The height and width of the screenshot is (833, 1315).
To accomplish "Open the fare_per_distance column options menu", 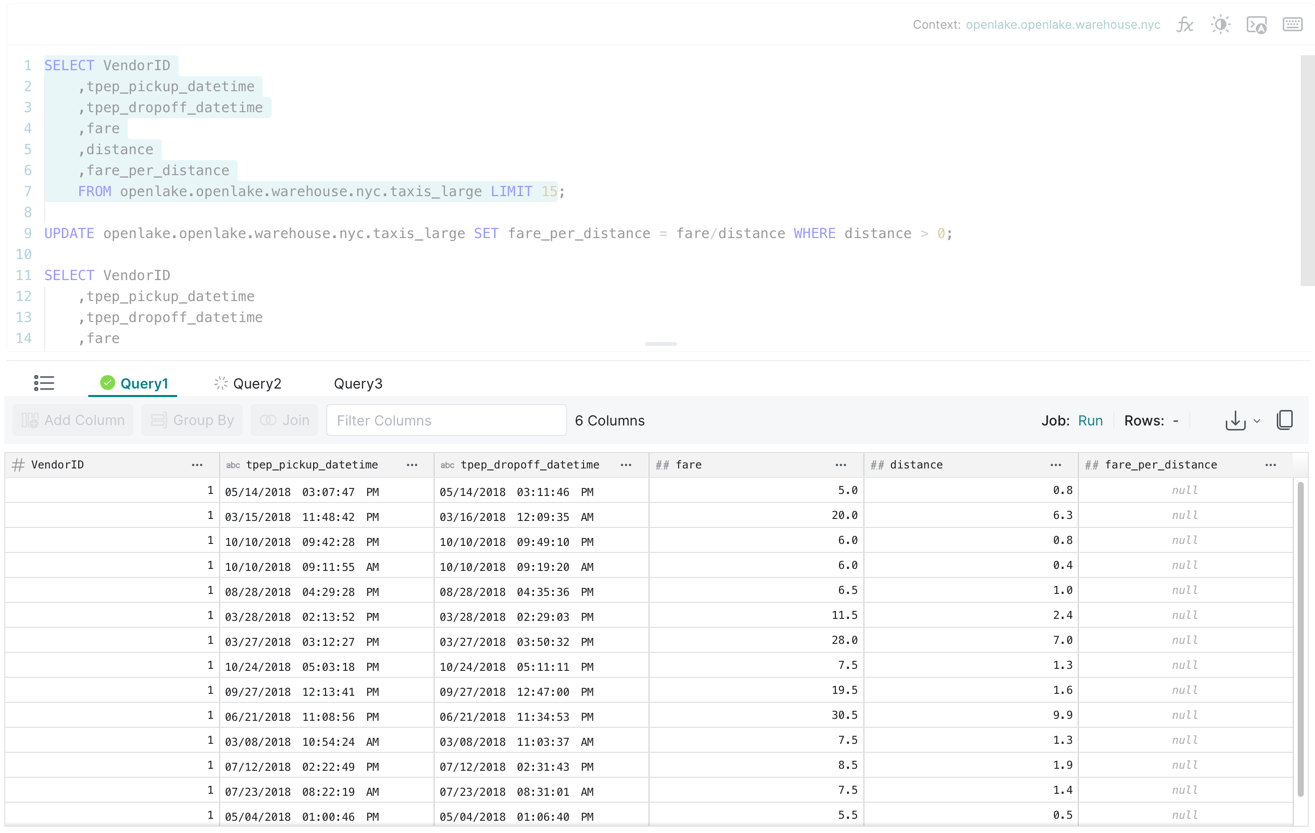I will pos(1270,465).
